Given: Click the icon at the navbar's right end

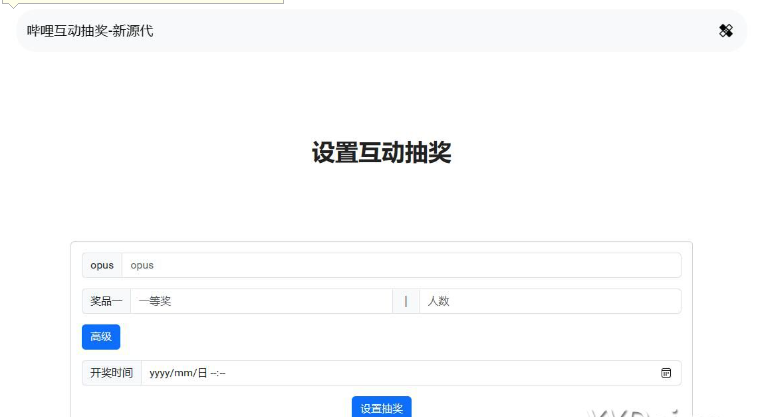Looking at the screenshot, I should 726,31.
